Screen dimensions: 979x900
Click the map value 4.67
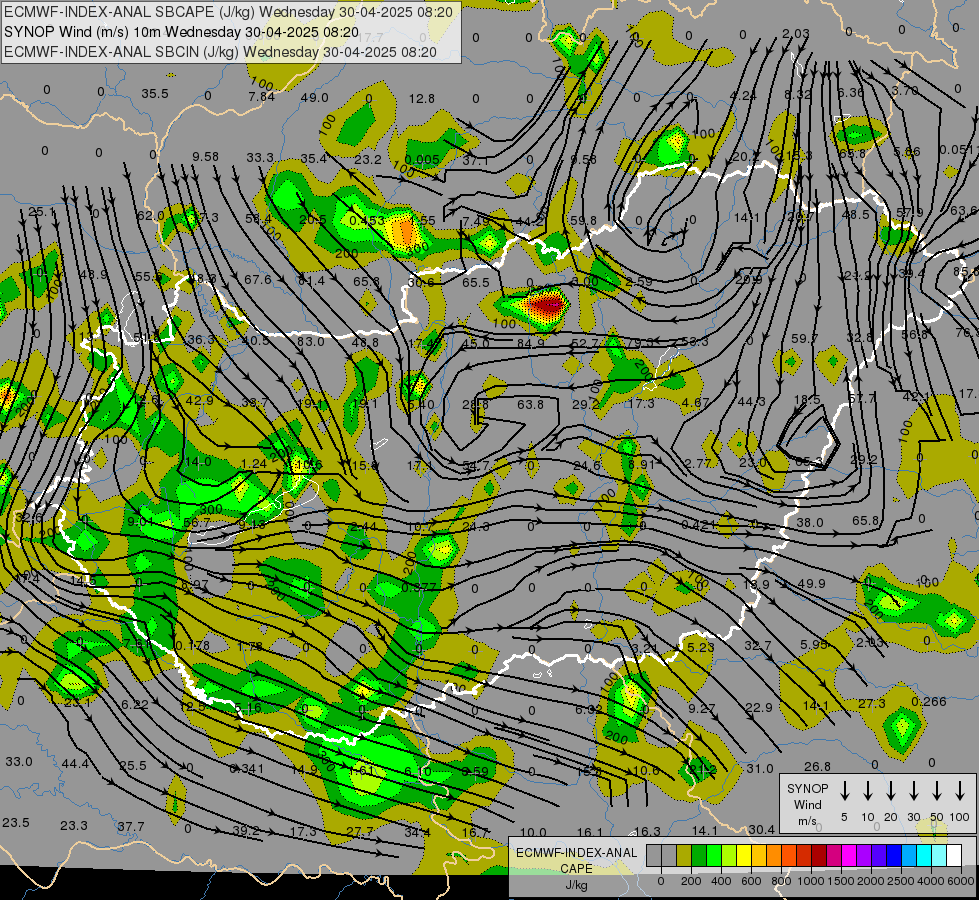pyautogui.click(x=695, y=403)
